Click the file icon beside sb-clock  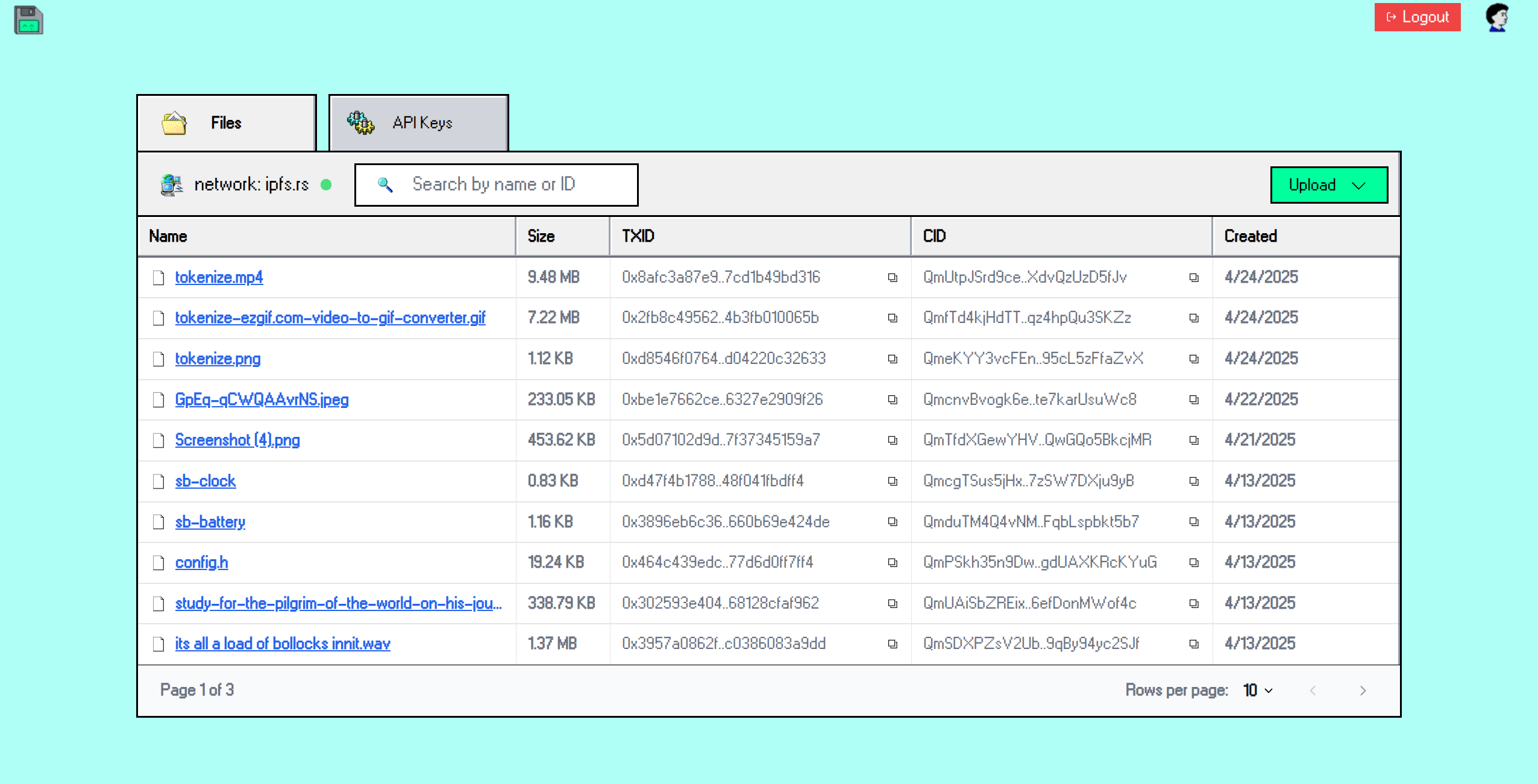(x=159, y=481)
